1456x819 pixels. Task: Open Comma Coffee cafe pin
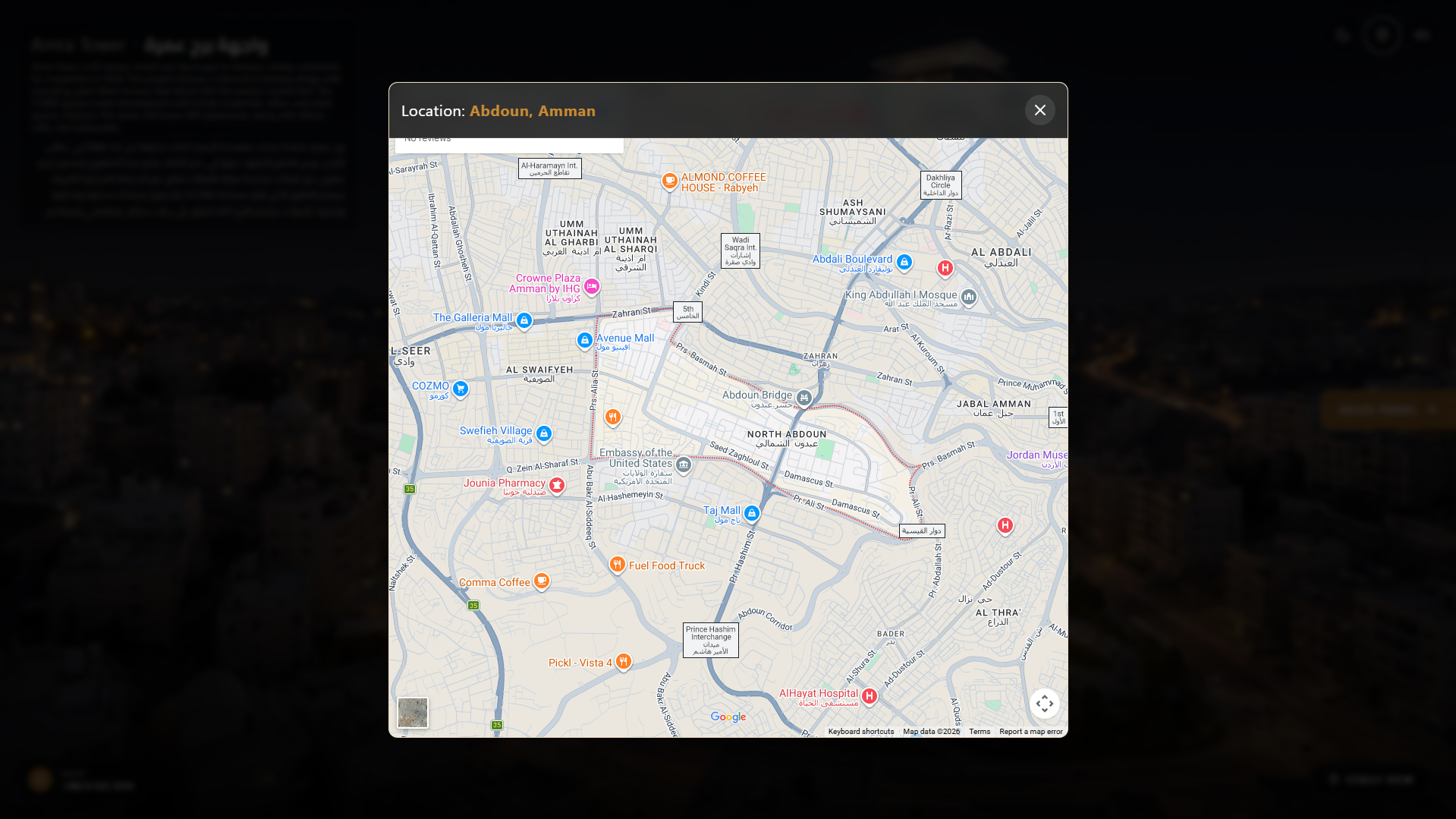(x=542, y=581)
